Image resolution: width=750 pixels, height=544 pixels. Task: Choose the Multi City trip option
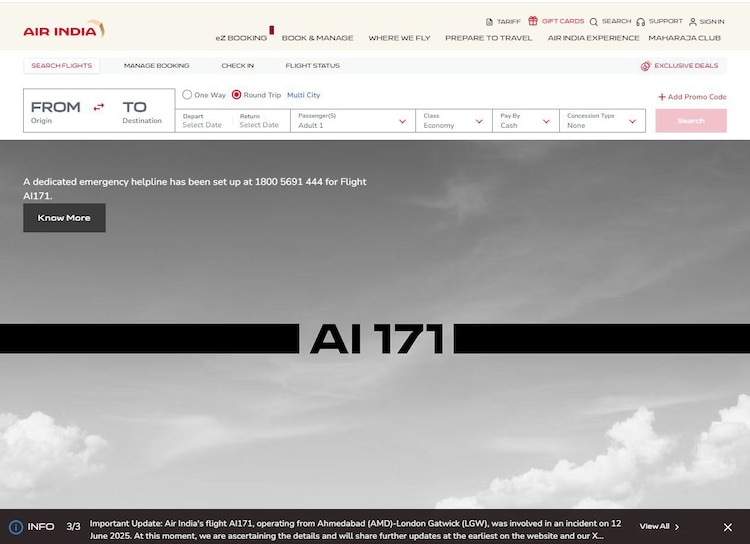point(303,95)
